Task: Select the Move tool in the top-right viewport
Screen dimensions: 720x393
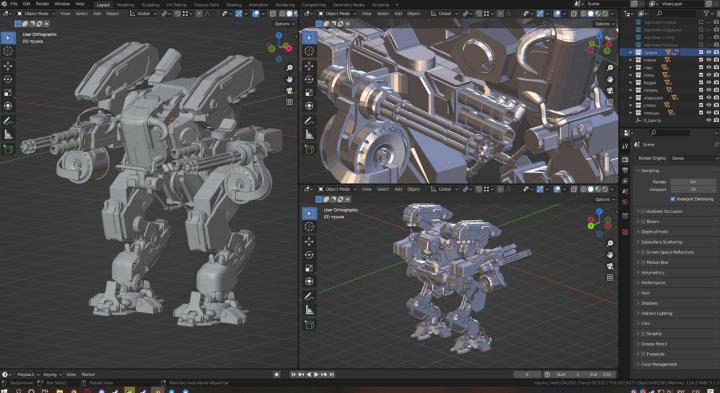Action: click(x=309, y=66)
